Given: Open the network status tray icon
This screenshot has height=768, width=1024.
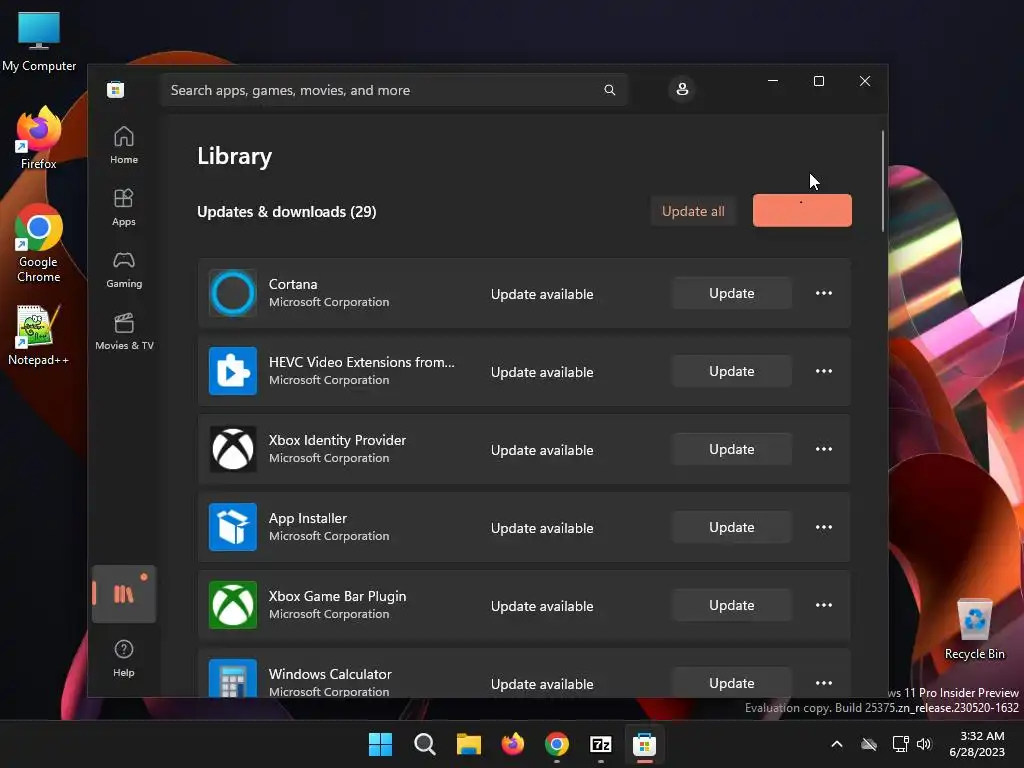Looking at the screenshot, I should pos(900,744).
